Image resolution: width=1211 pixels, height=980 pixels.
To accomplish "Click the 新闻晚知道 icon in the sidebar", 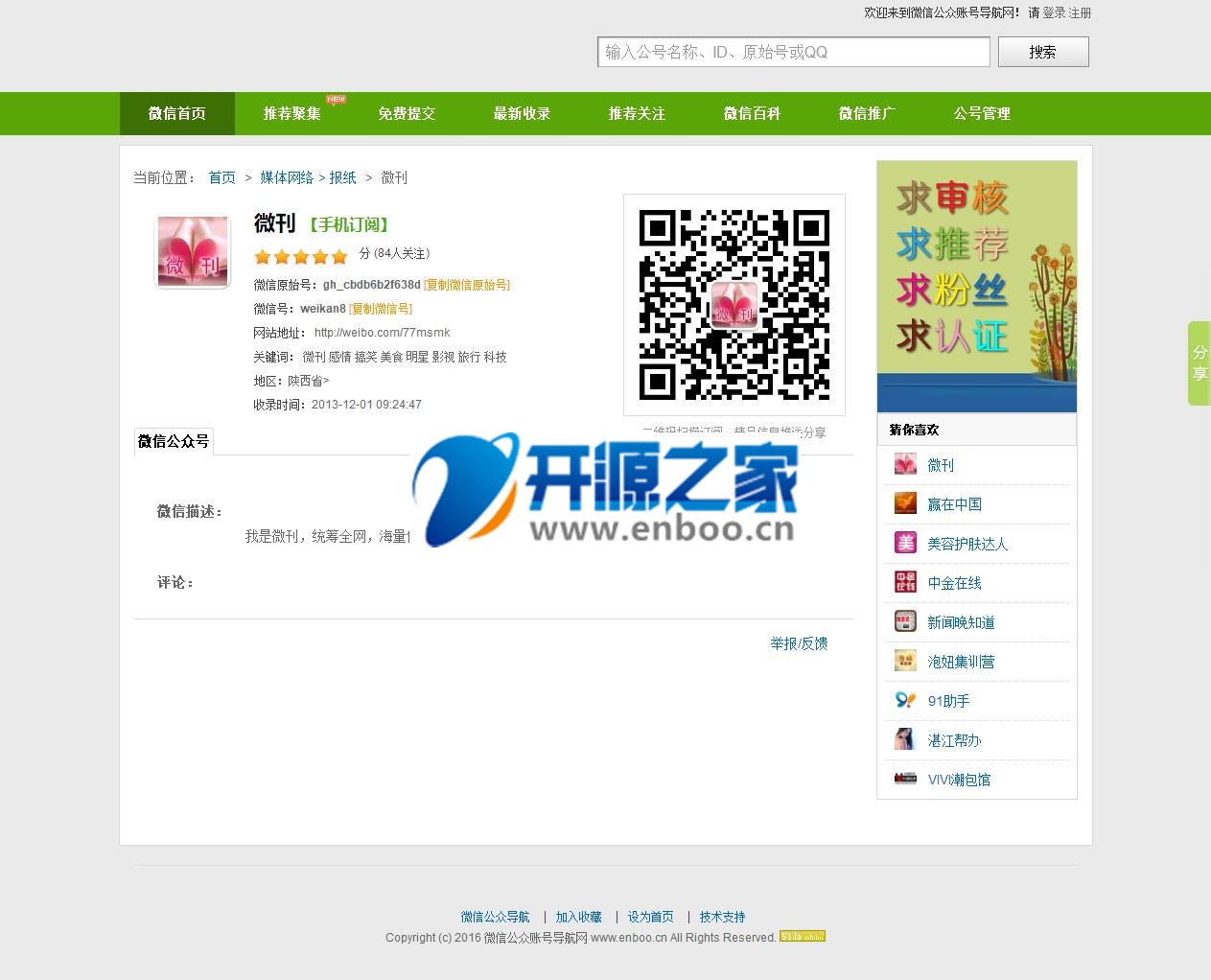I will click(905, 621).
